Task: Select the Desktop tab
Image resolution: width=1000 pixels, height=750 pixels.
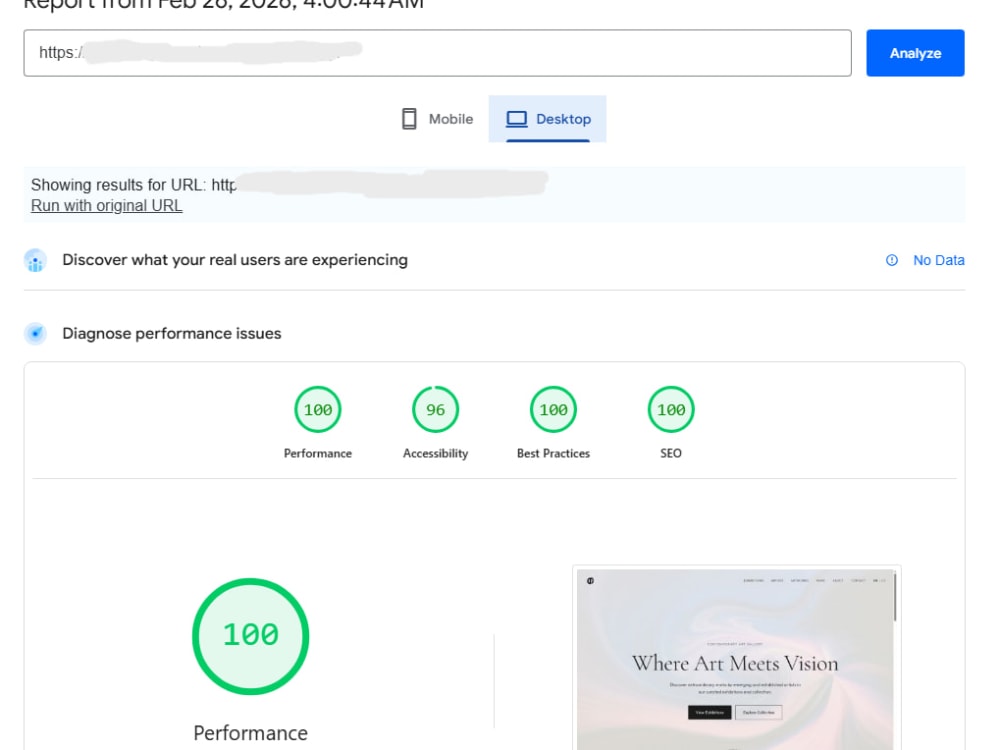Action: pyautogui.click(x=547, y=119)
